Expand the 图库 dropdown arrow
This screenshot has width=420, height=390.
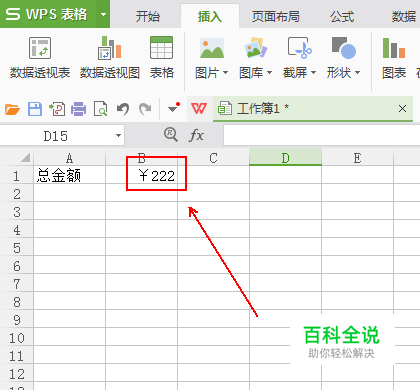click(269, 72)
